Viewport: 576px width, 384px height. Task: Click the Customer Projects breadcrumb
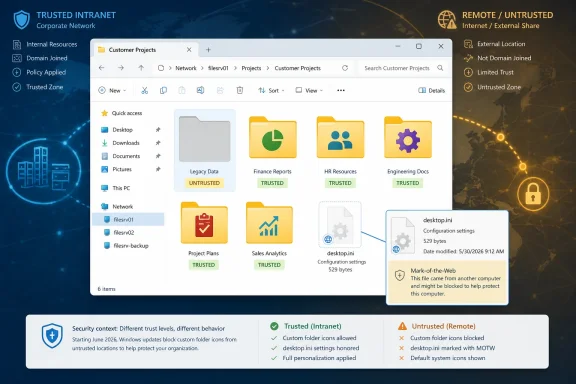[x=298, y=68]
